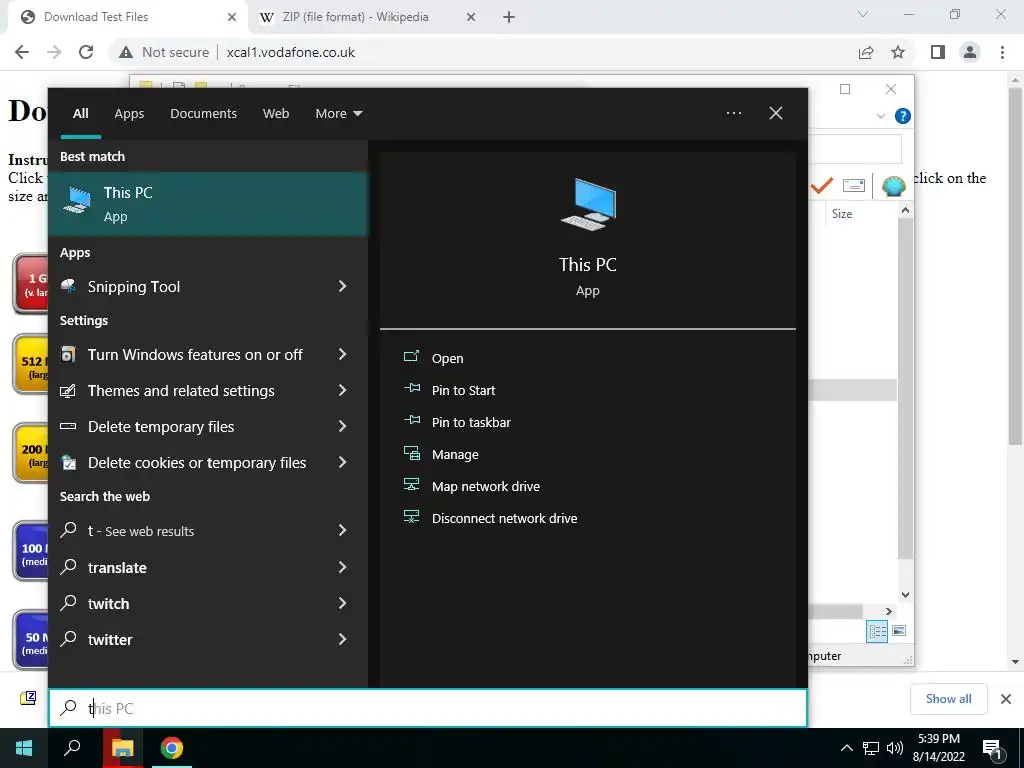
Task: Expand Delete temporary files arrow
Action: [x=342, y=426]
